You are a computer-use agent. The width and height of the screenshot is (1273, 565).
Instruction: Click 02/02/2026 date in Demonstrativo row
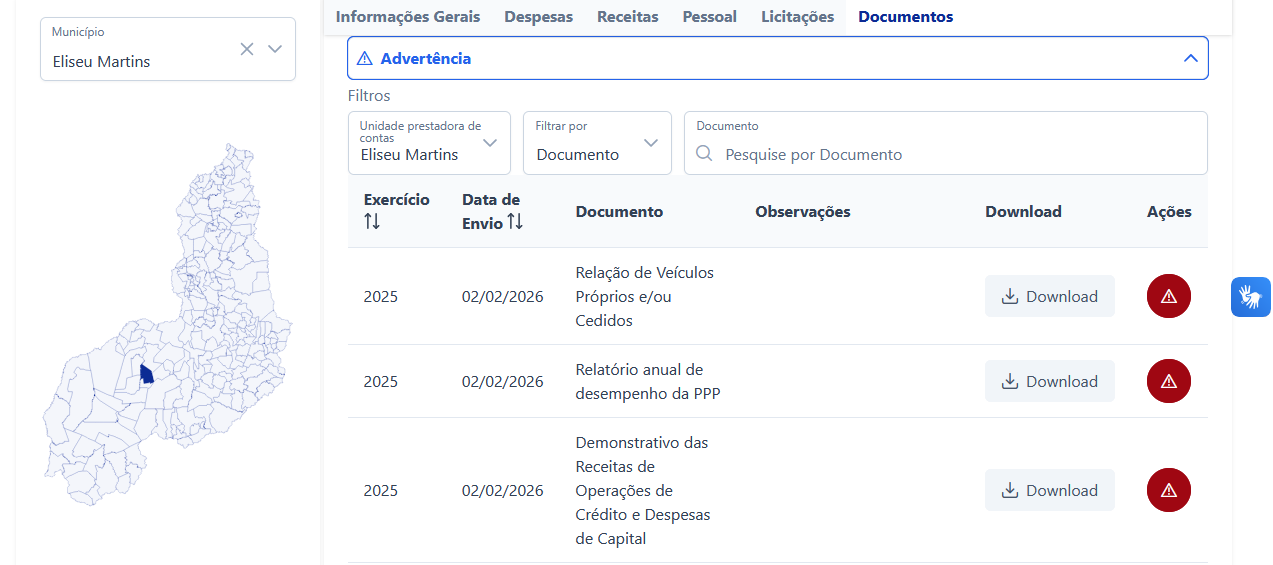click(x=503, y=491)
